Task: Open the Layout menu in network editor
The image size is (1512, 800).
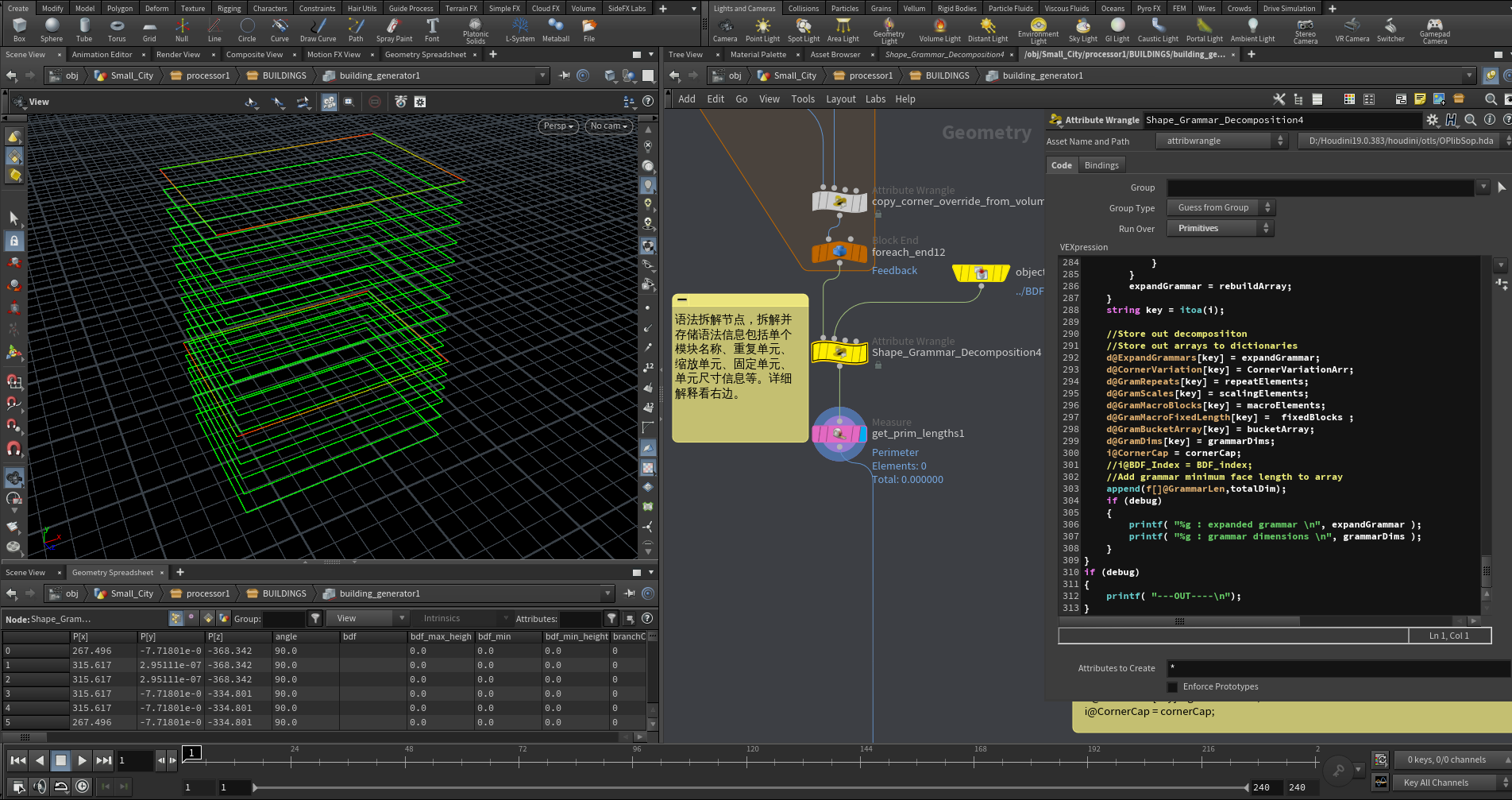Action: 840,99
